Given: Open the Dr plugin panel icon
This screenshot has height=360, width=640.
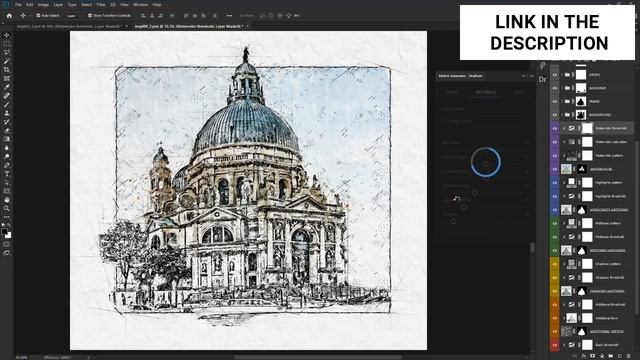Looking at the screenshot, I should pyautogui.click(x=542, y=79).
